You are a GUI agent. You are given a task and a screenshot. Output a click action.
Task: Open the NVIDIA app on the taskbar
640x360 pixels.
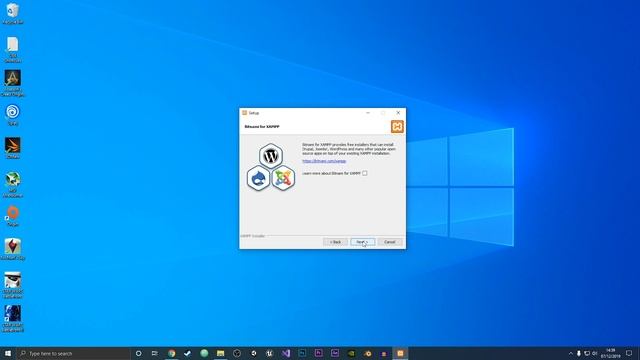click(351, 353)
